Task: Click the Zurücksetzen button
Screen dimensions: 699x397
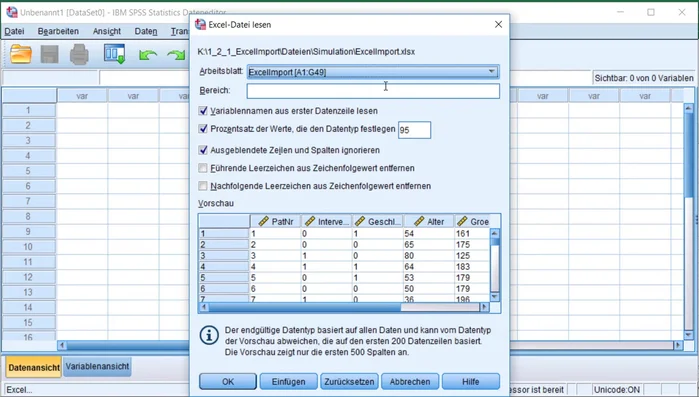Action: (349, 381)
